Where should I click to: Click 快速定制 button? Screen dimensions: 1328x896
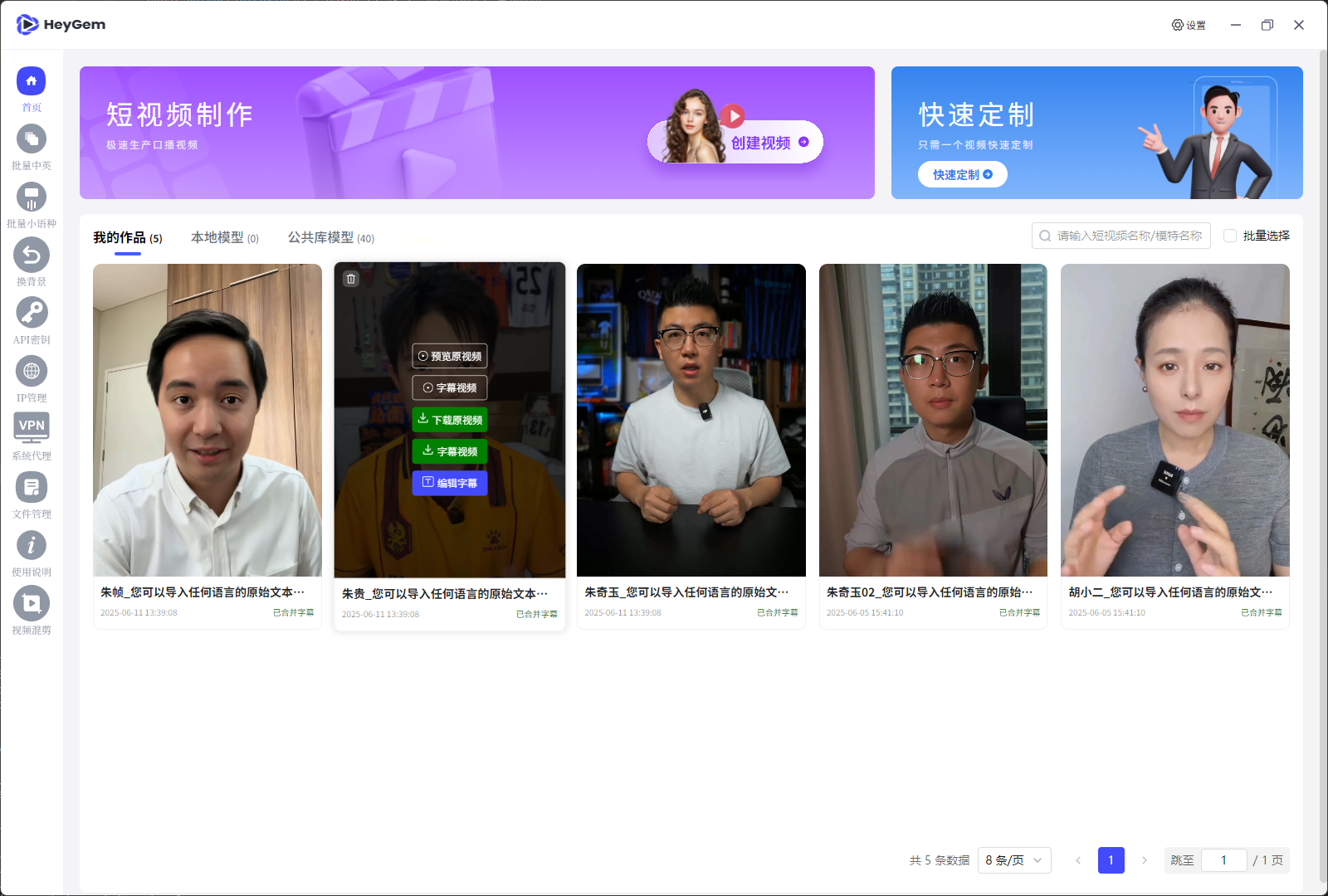963,174
